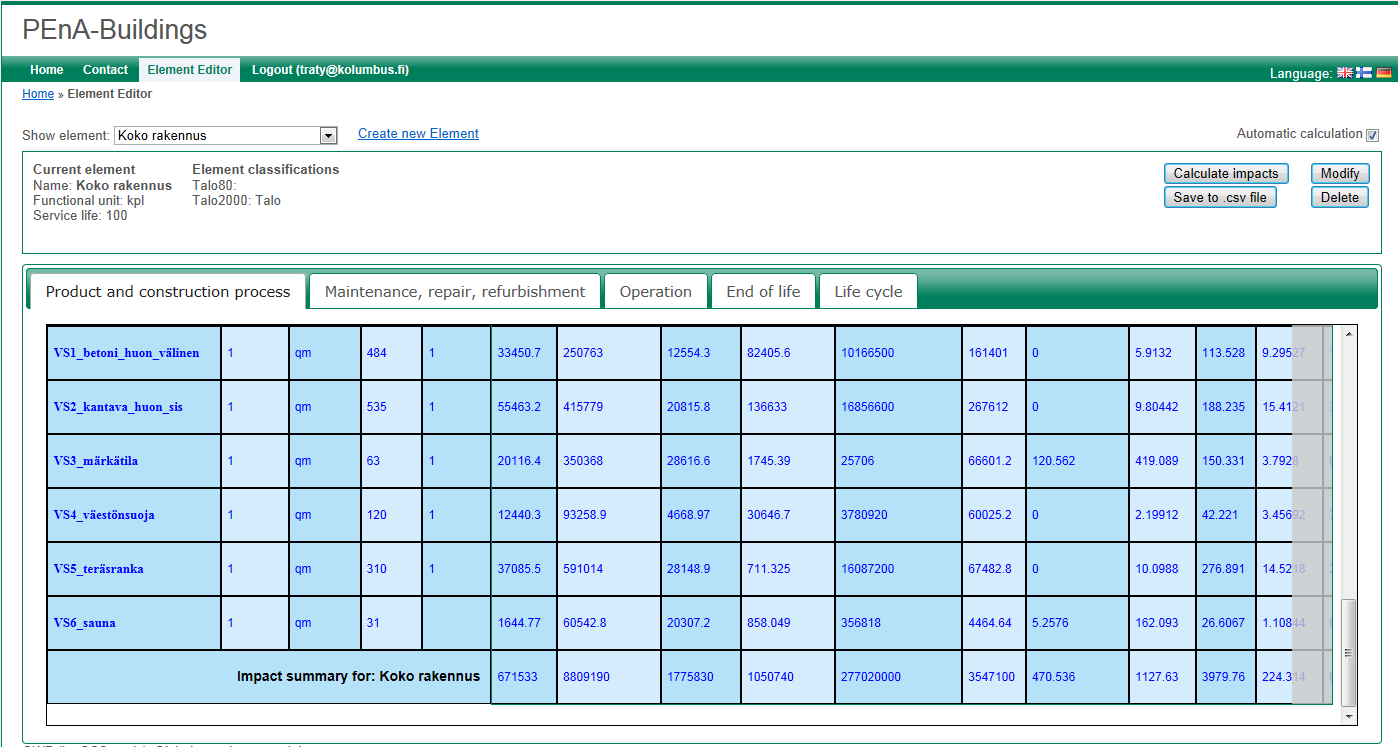The image size is (1398, 747).
Task: Click the table scrollbar down arrow
Action: 1349,717
